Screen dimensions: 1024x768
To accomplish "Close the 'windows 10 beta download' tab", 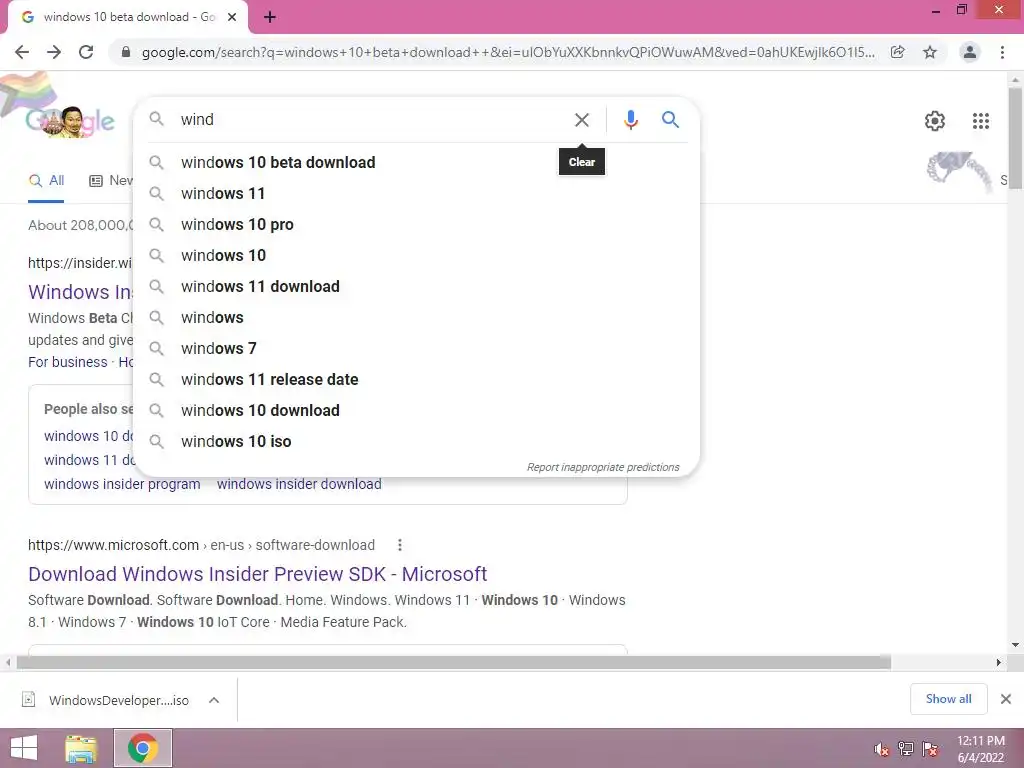I will pyautogui.click(x=232, y=17).
